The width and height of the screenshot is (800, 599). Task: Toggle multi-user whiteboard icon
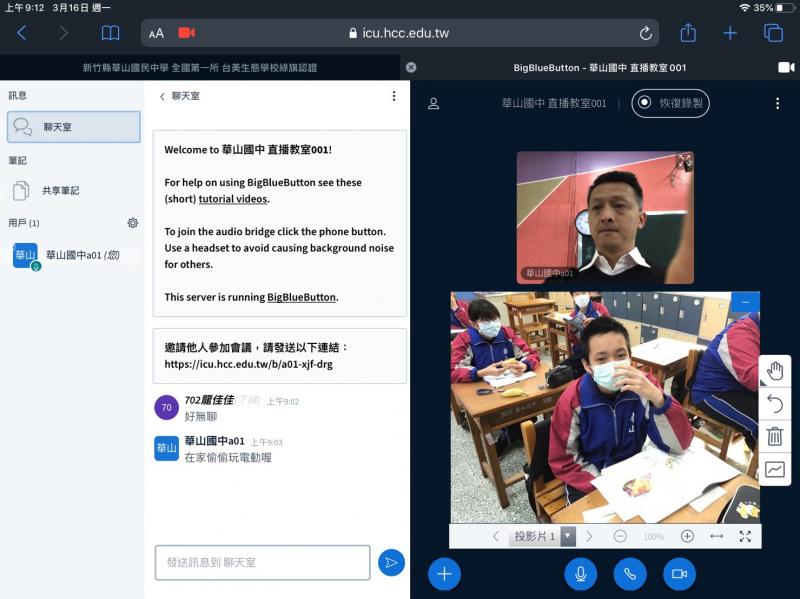click(774, 469)
